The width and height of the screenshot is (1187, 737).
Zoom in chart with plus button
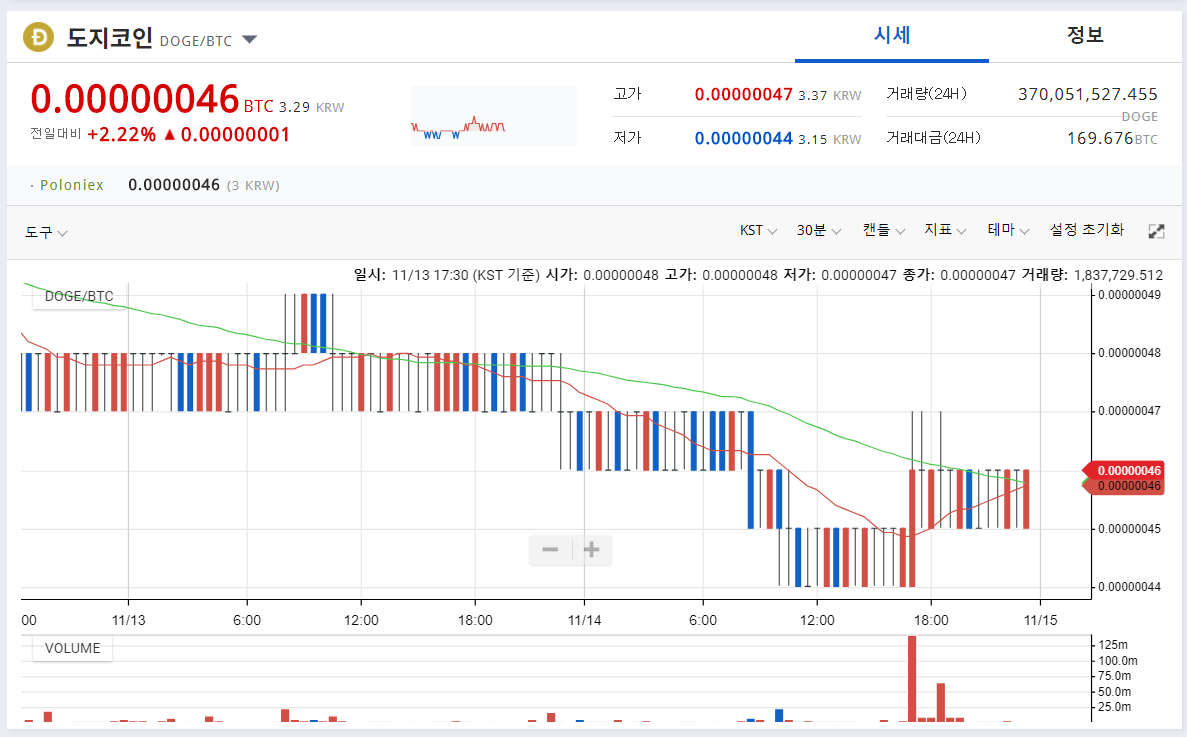[x=592, y=549]
